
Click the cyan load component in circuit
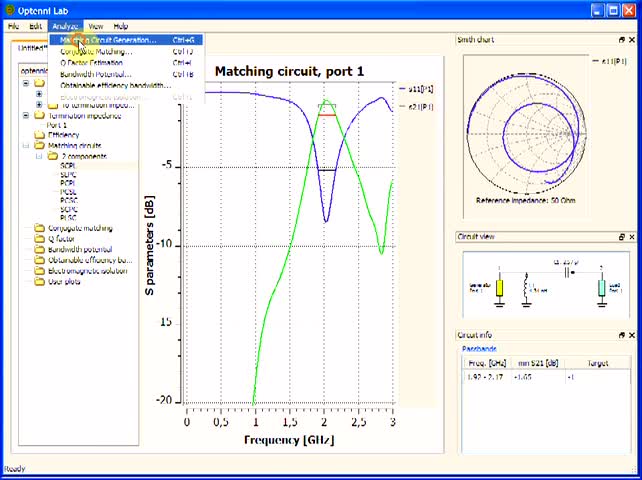pyautogui.click(x=601, y=288)
